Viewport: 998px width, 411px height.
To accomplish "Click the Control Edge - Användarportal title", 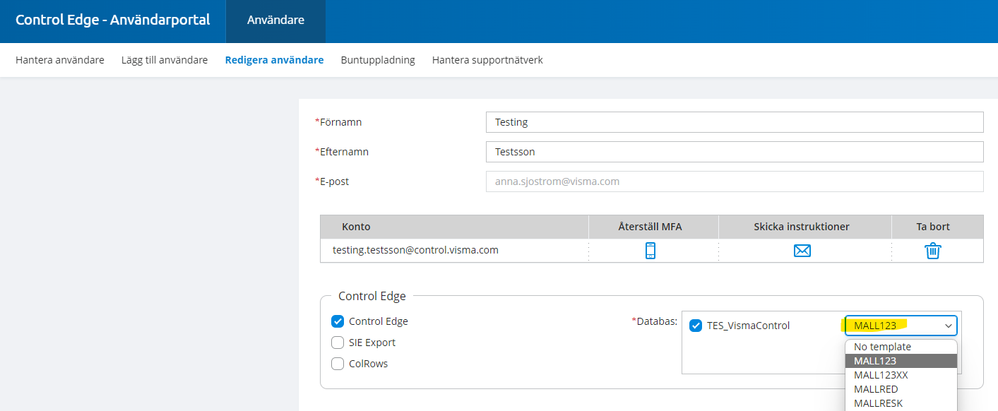I will point(112,20).
